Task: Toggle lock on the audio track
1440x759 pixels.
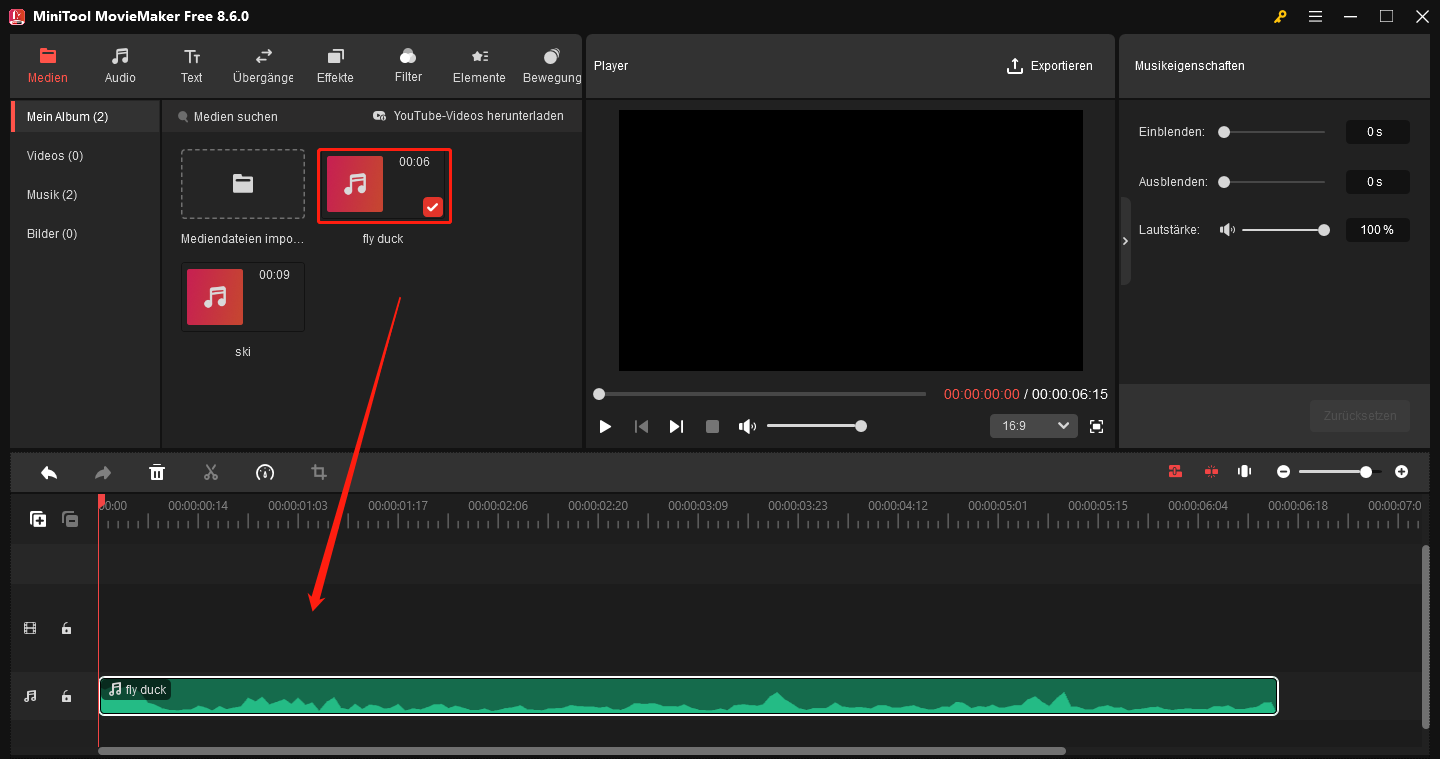Action: (66, 696)
